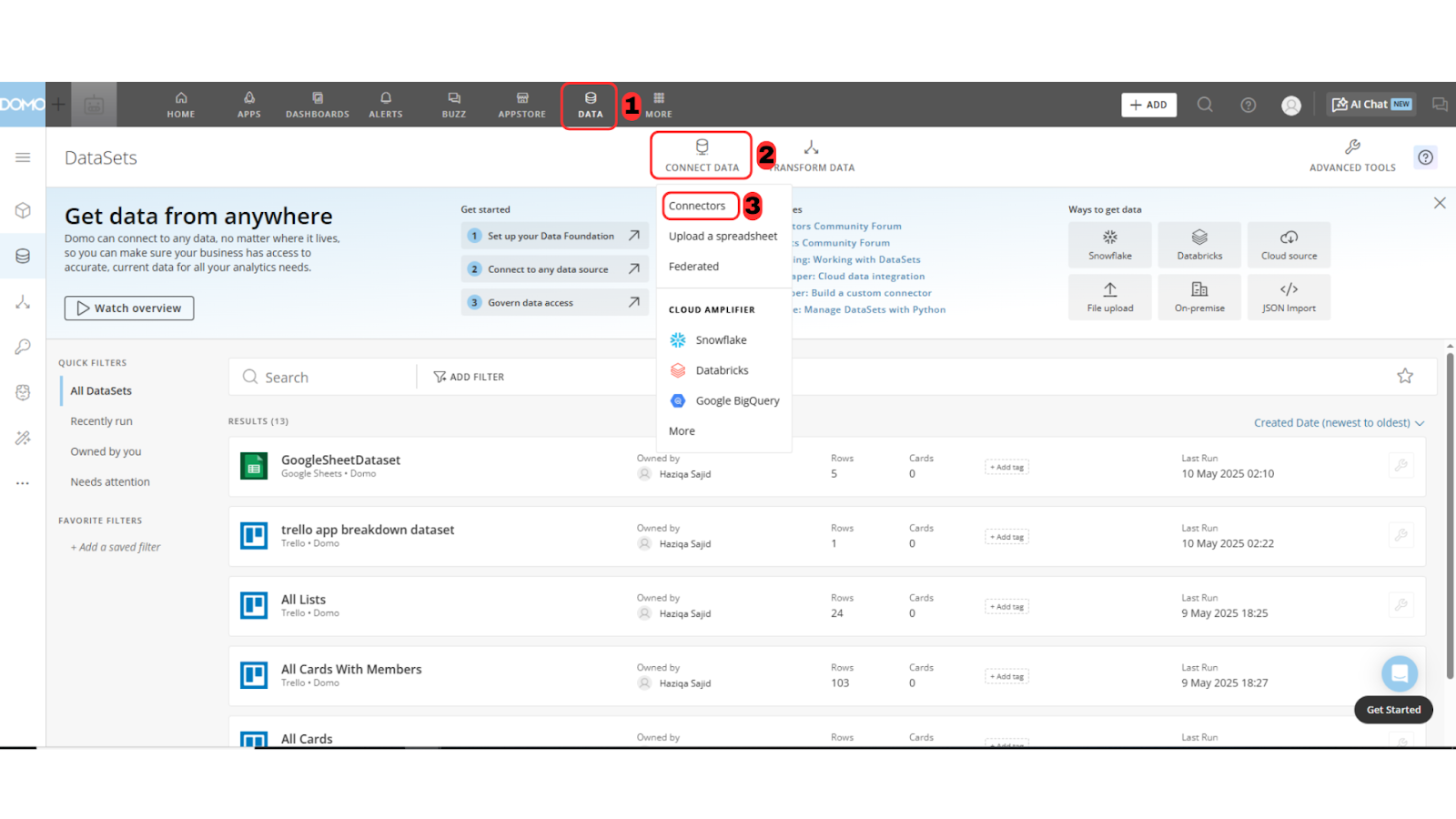Screen dimensions: 1456x819
Task: Close the Get data banner
Action: [1440, 203]
